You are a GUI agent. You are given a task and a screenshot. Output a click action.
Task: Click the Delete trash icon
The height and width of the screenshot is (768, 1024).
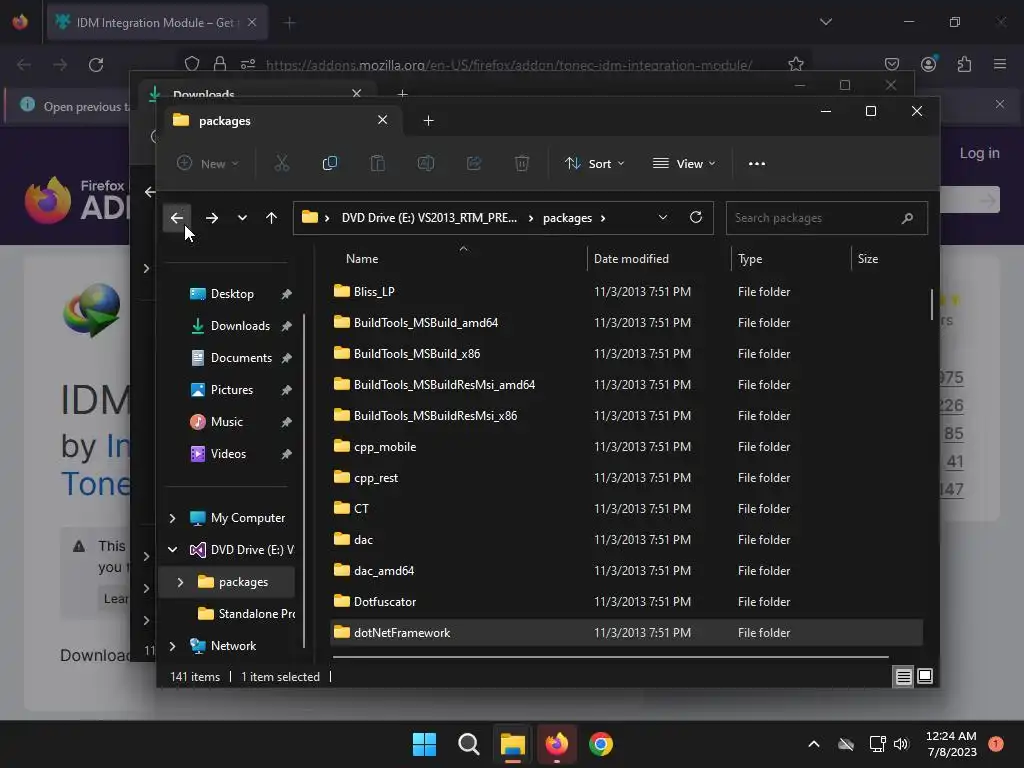pos(522,163)
